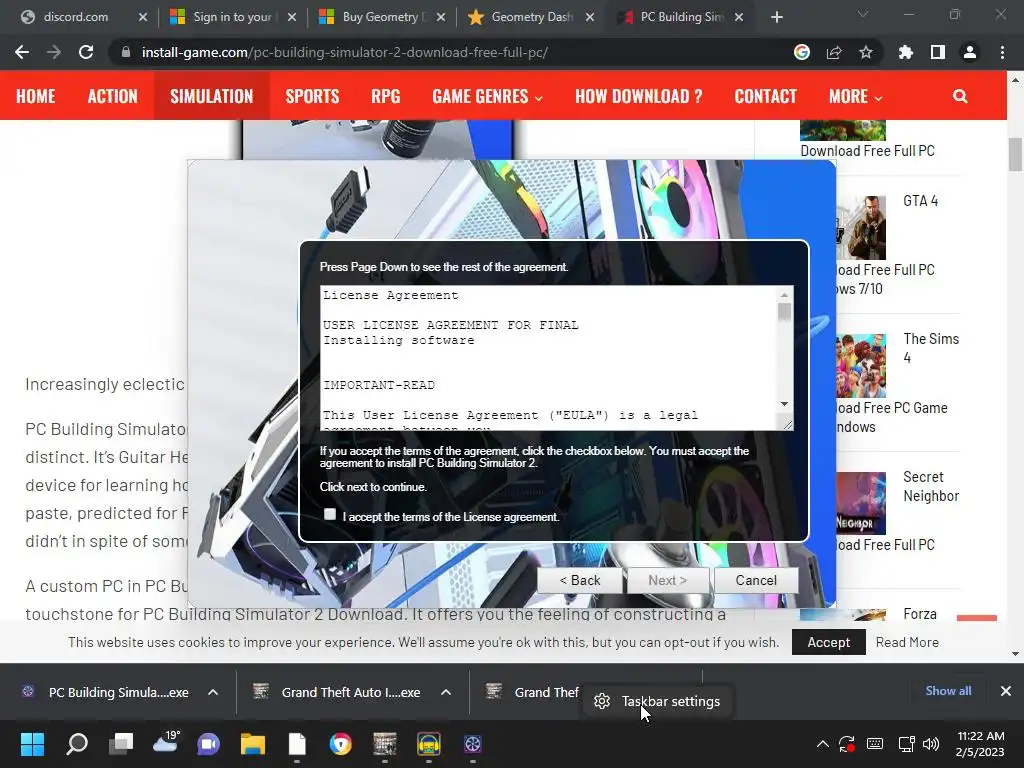Screen dimensions: 1024x768
Task: Expand options for Grand Theft Auto I....exe download
Action: click(446, 692)
